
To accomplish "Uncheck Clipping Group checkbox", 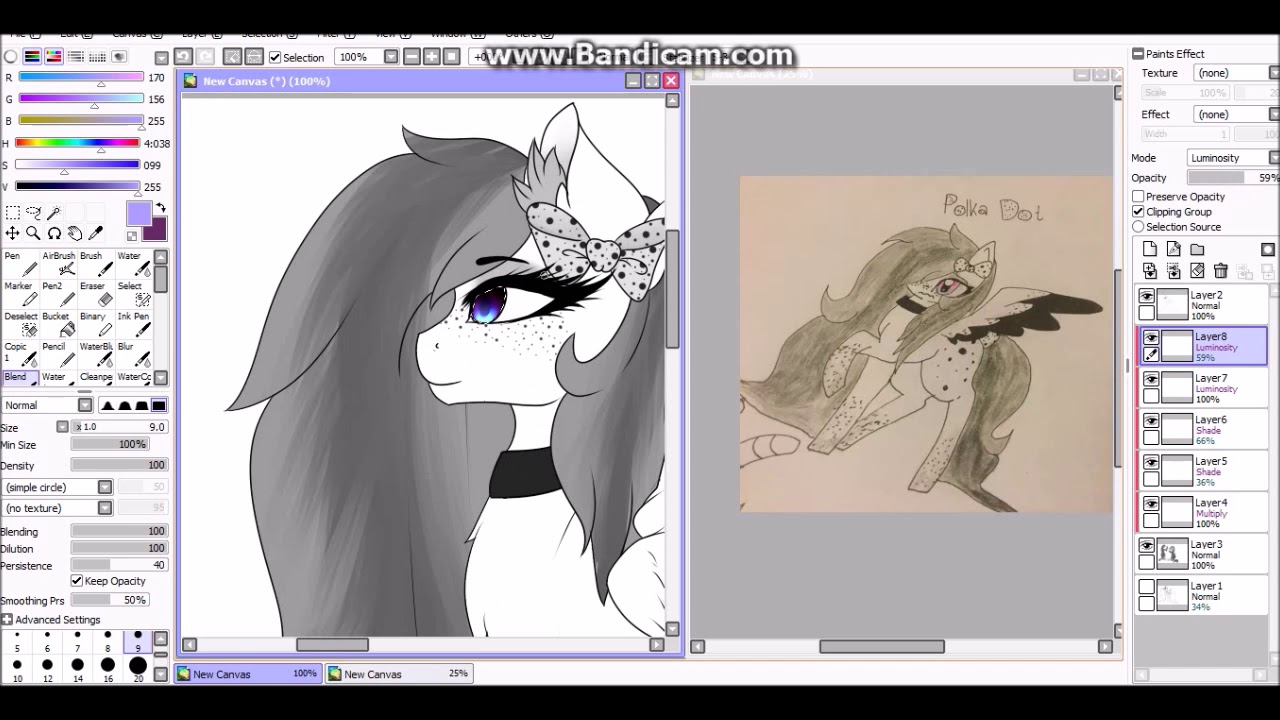I will (1138, 211).
